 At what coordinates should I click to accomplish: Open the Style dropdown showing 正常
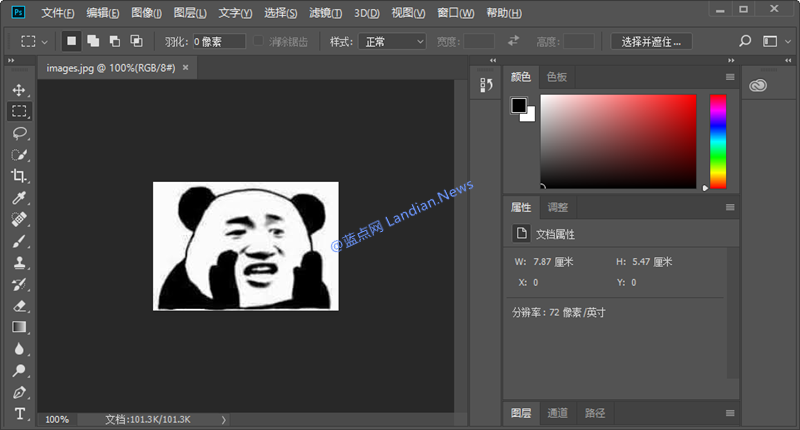click(392, 41)
